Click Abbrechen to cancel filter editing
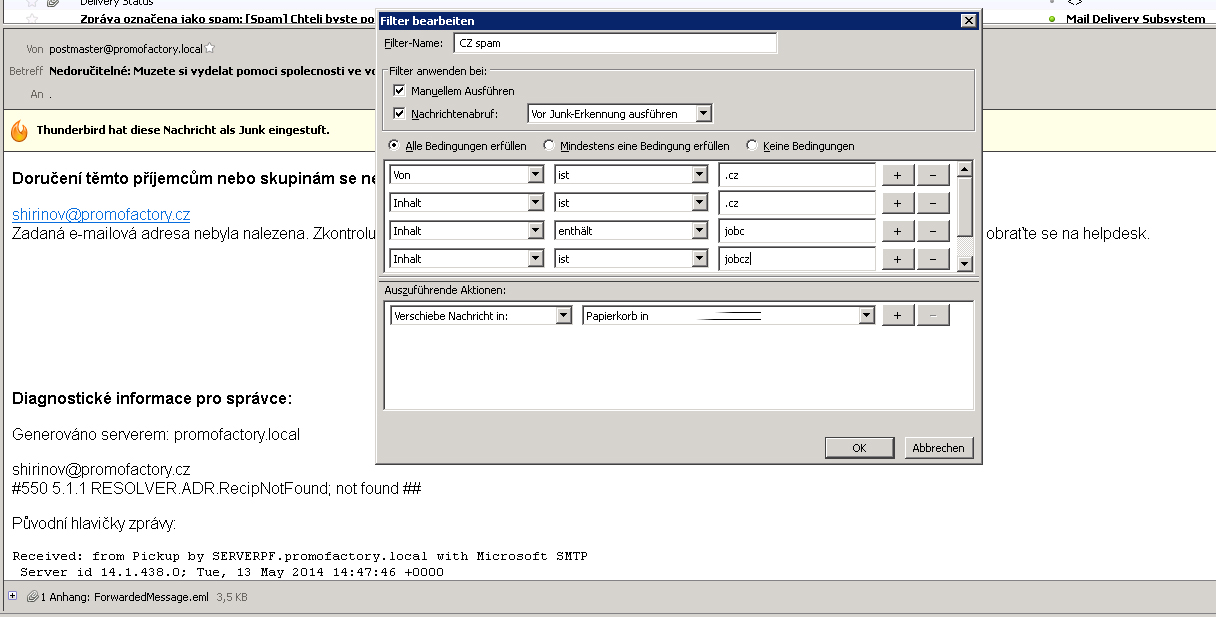The image size is (1216, 617). (938, 448)
